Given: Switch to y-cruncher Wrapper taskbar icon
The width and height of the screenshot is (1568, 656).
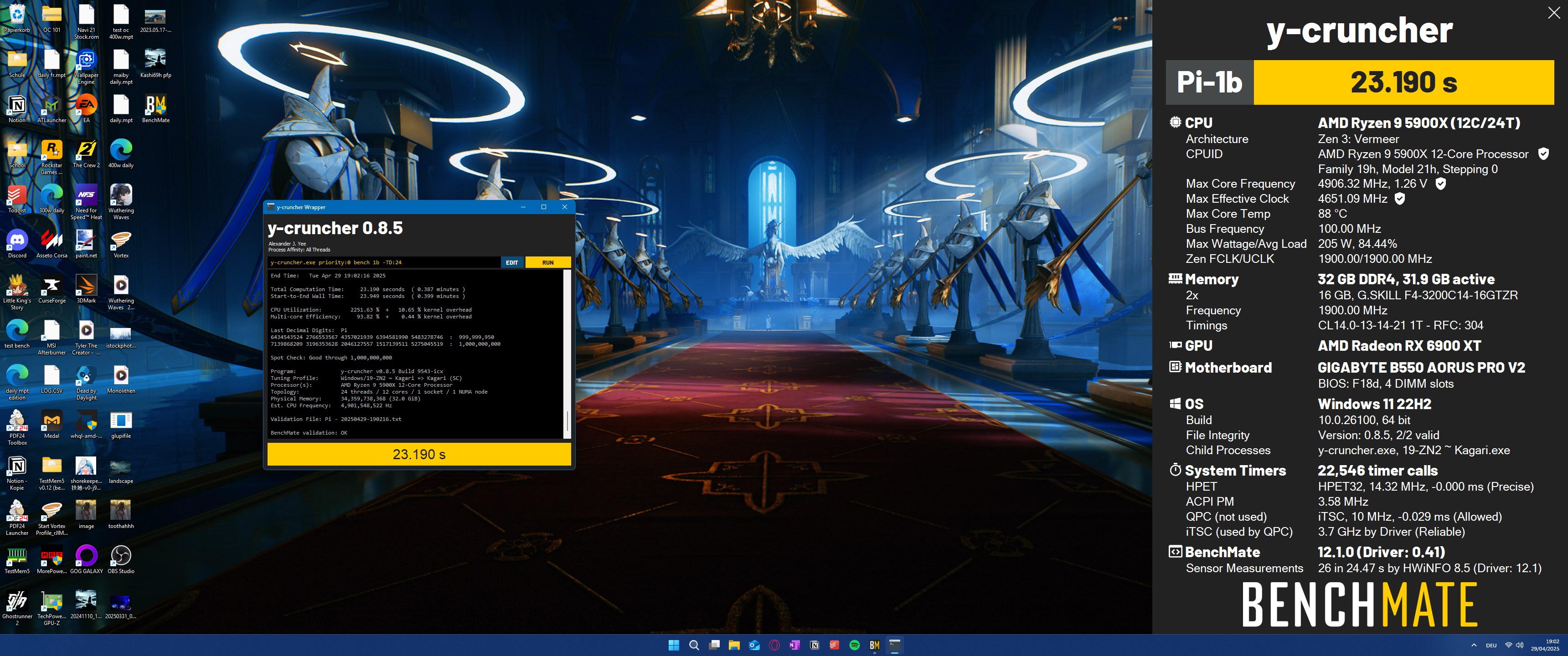Looking at the screenshot, I should (895, 645).
